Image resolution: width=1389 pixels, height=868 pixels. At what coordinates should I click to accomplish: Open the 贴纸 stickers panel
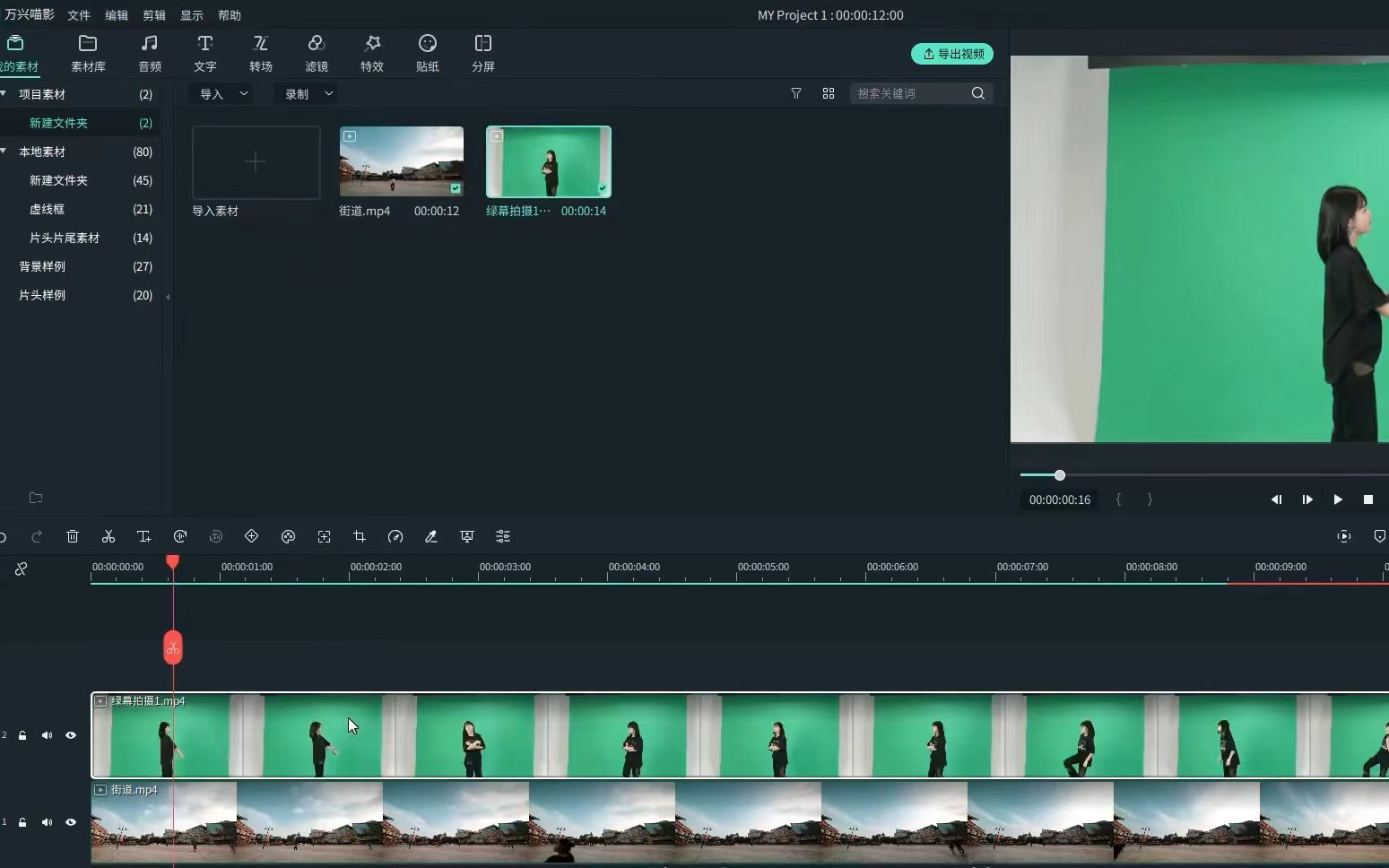(x=428, y=53)
